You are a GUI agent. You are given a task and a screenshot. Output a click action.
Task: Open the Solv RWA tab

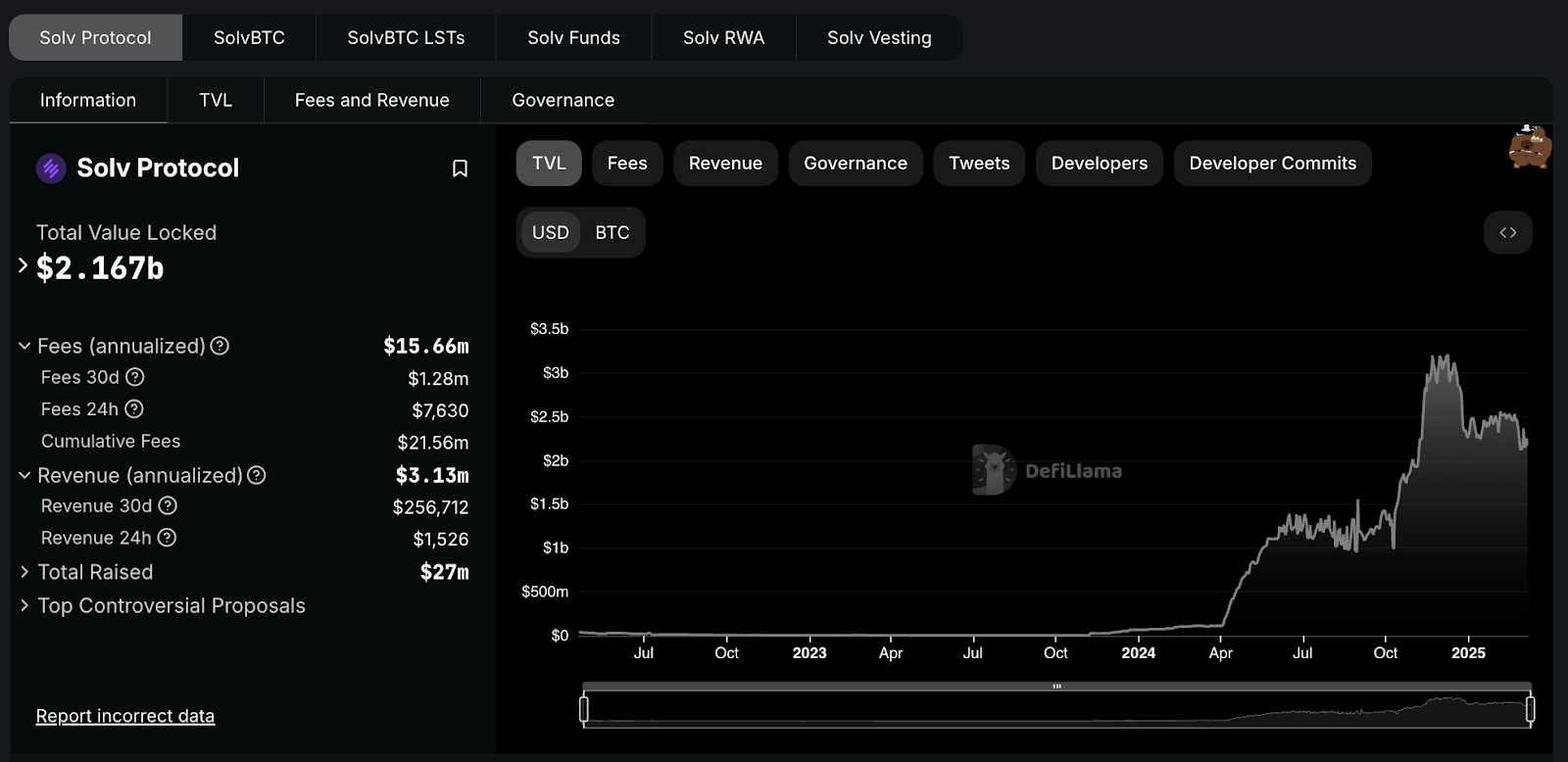723,37
